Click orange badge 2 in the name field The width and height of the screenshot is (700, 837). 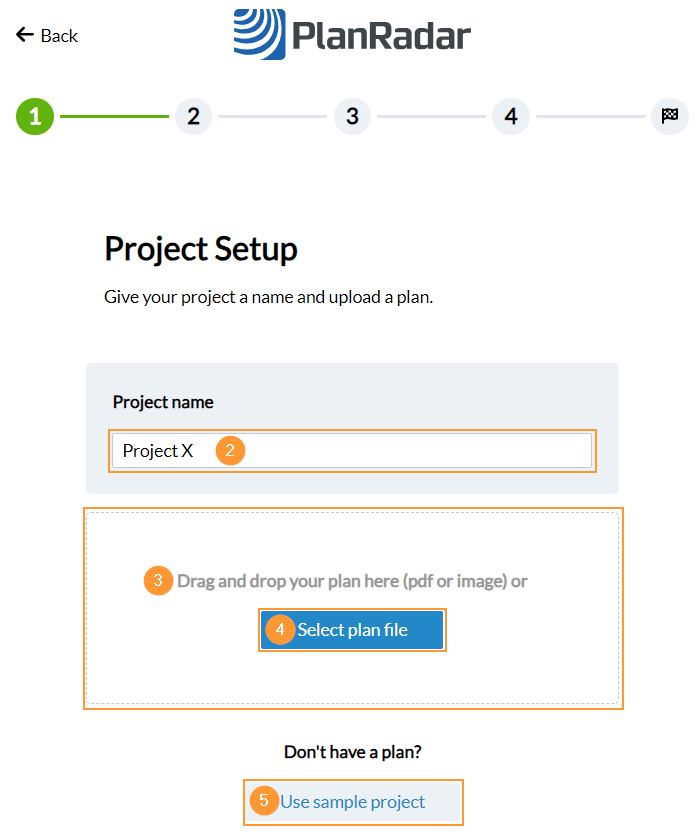click(230, 451)
